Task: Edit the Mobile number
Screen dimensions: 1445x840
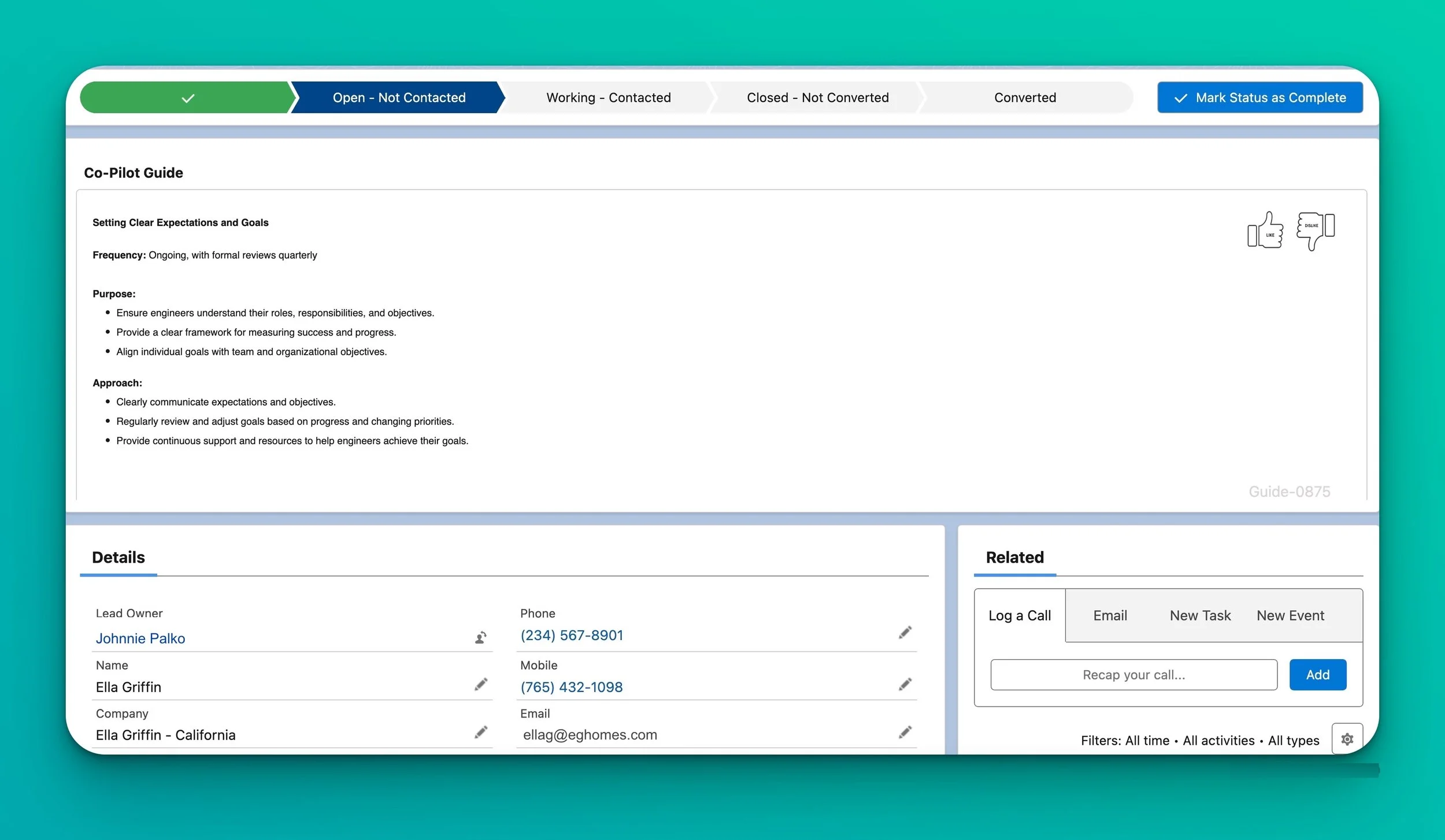Action: click(x=905, y=684)
